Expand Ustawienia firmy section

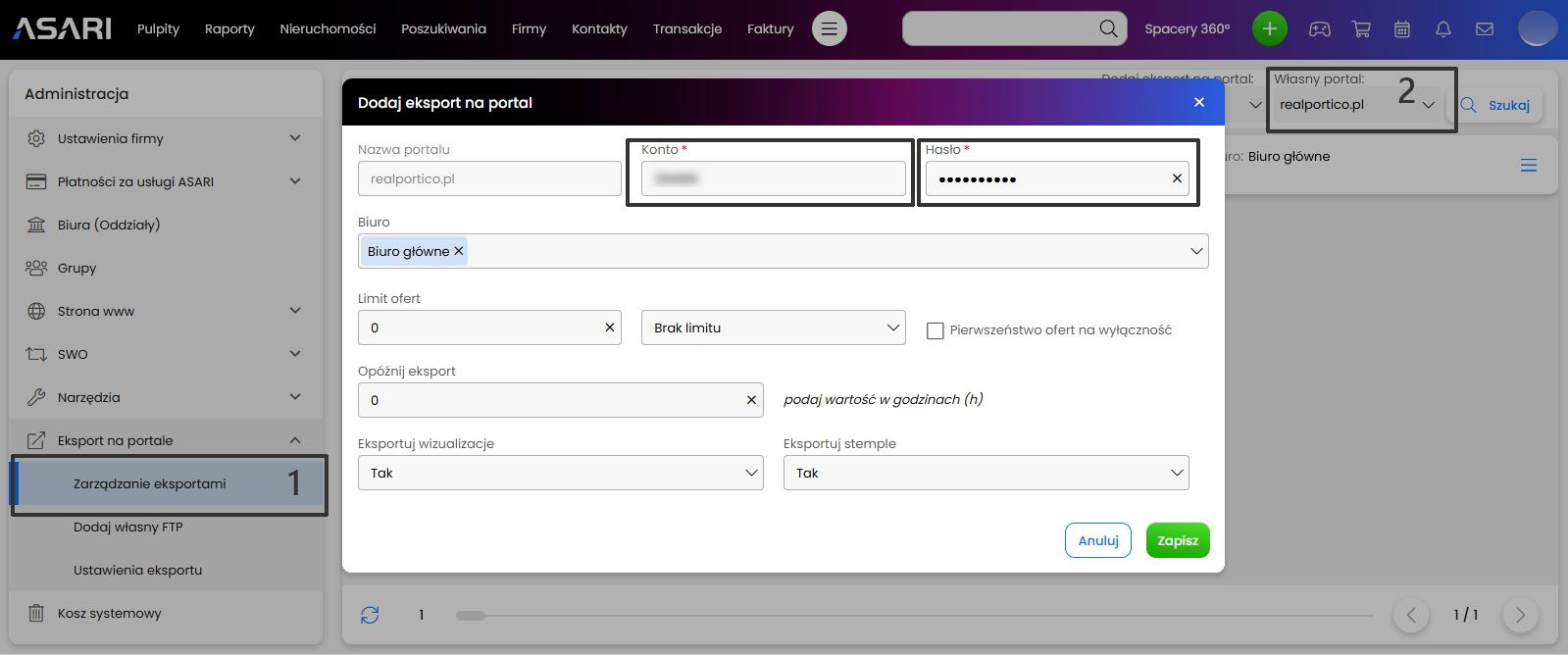tap(165, 138)
